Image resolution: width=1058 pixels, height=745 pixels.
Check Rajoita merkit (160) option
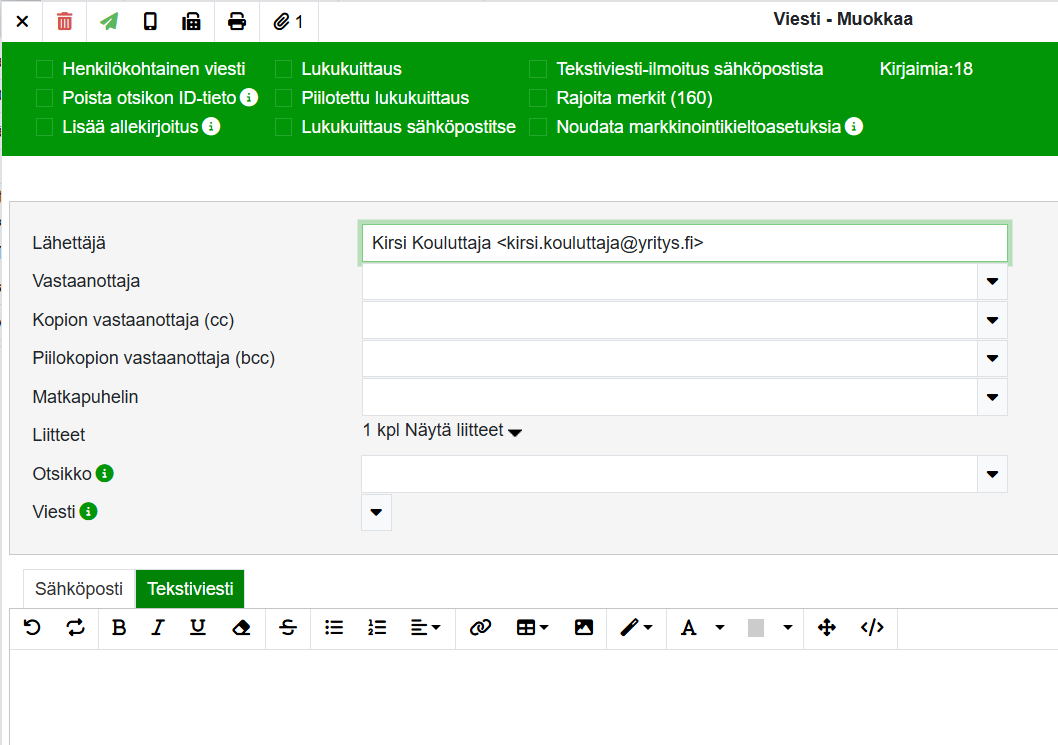coord(539,98)
